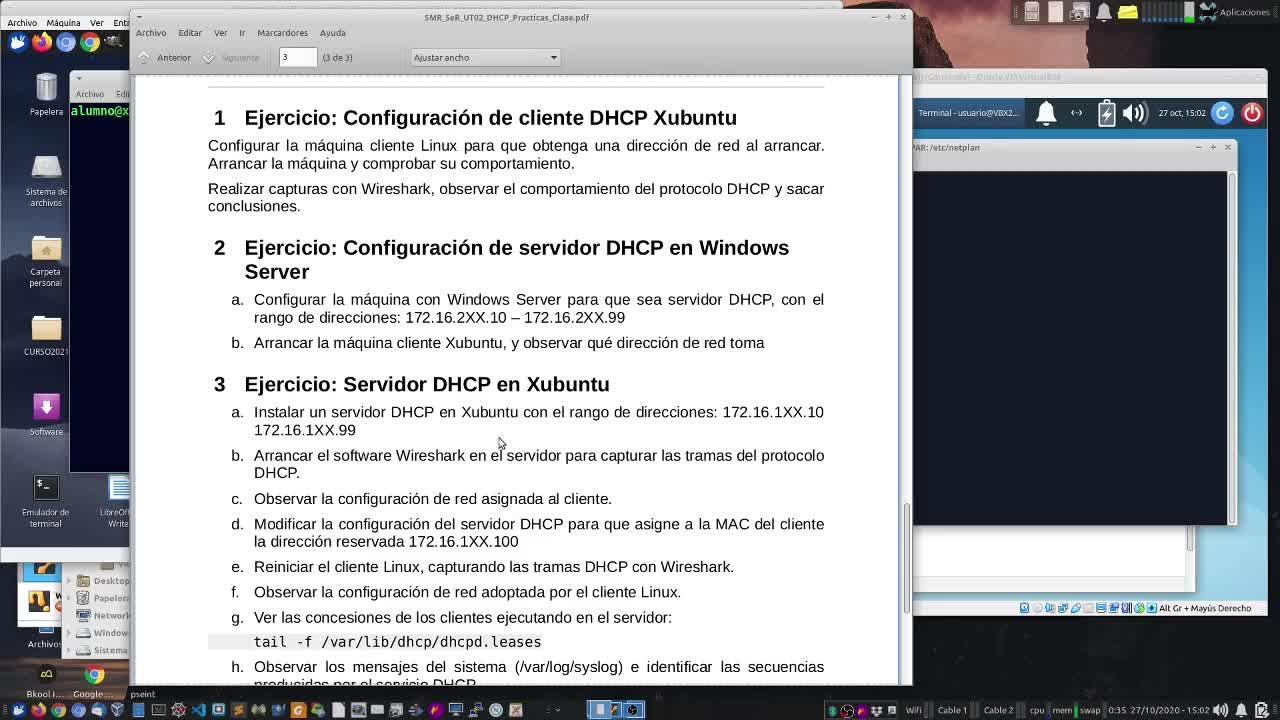Image resolution: width=1280 pixels, height=720 pixels.
Task: Click the battery icon in the VM panel
Action: pyautogui.click(x=1106, y=113)
